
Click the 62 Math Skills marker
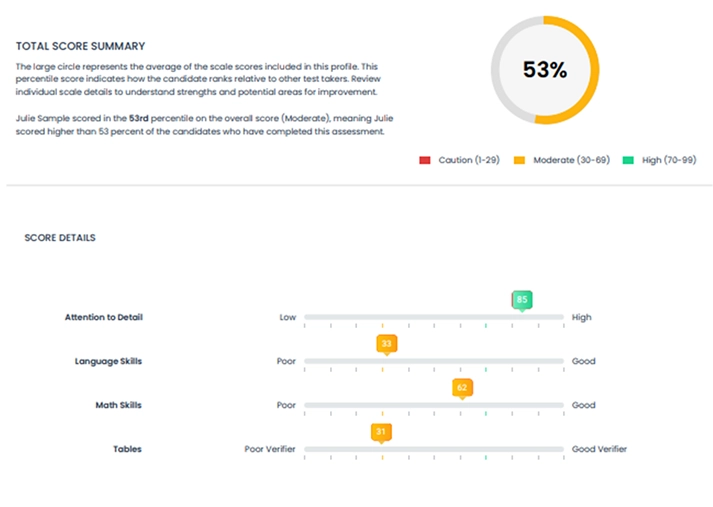(x=461, y=387)
